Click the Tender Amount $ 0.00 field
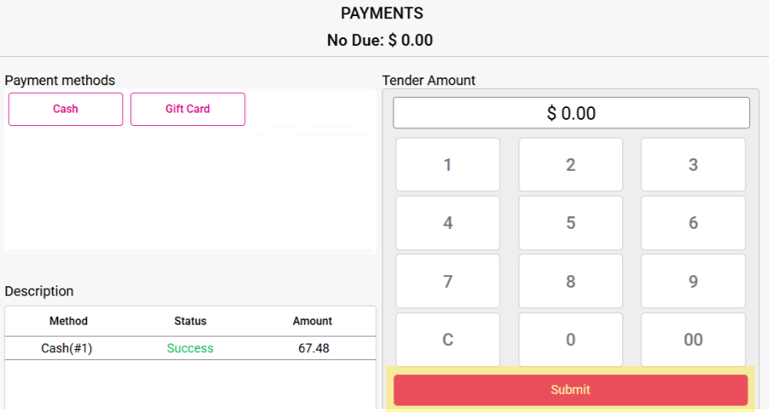The image size is (769, 412). 571,113
